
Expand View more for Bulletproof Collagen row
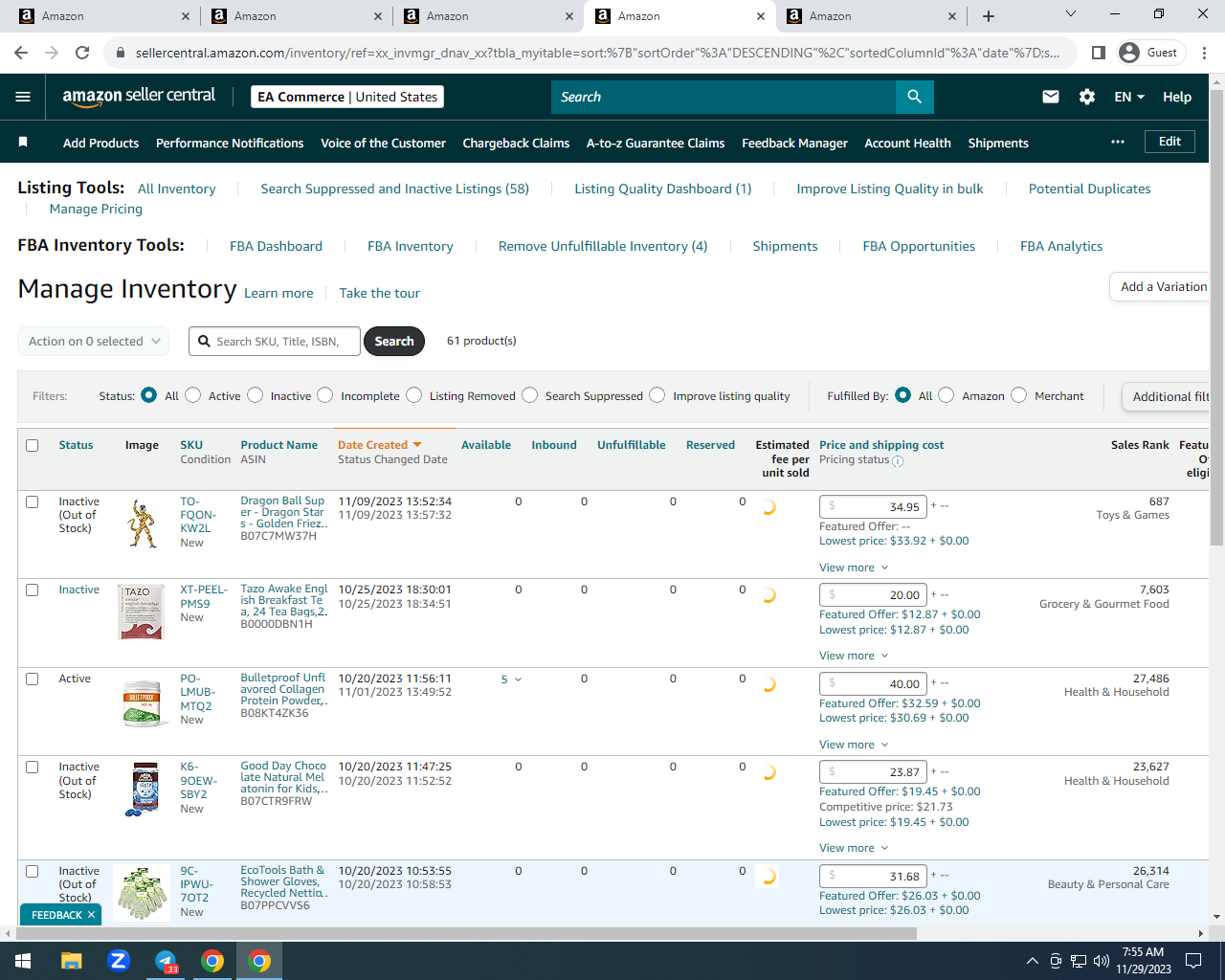pyautogui.click(x=854, y=745)
